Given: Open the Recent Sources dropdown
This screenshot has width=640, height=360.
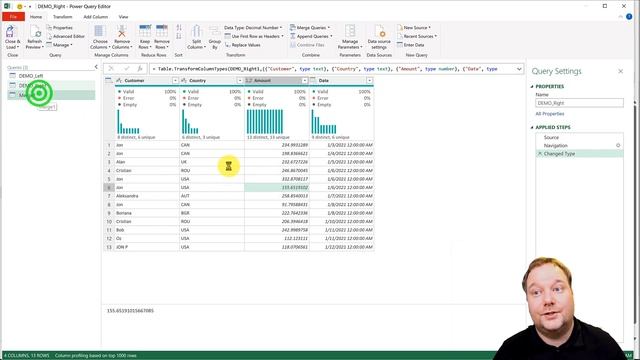Looking at the screenshot, I should [x=417, y=36].
